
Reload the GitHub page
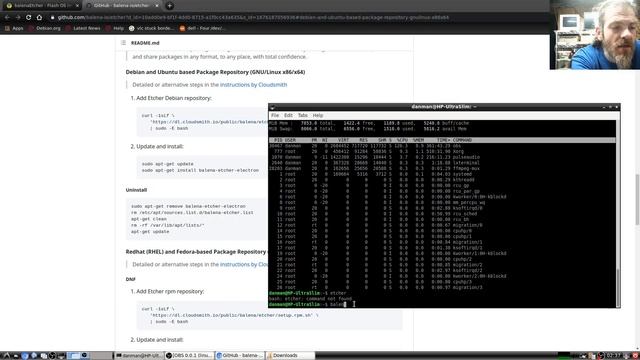tap(28, 18)
